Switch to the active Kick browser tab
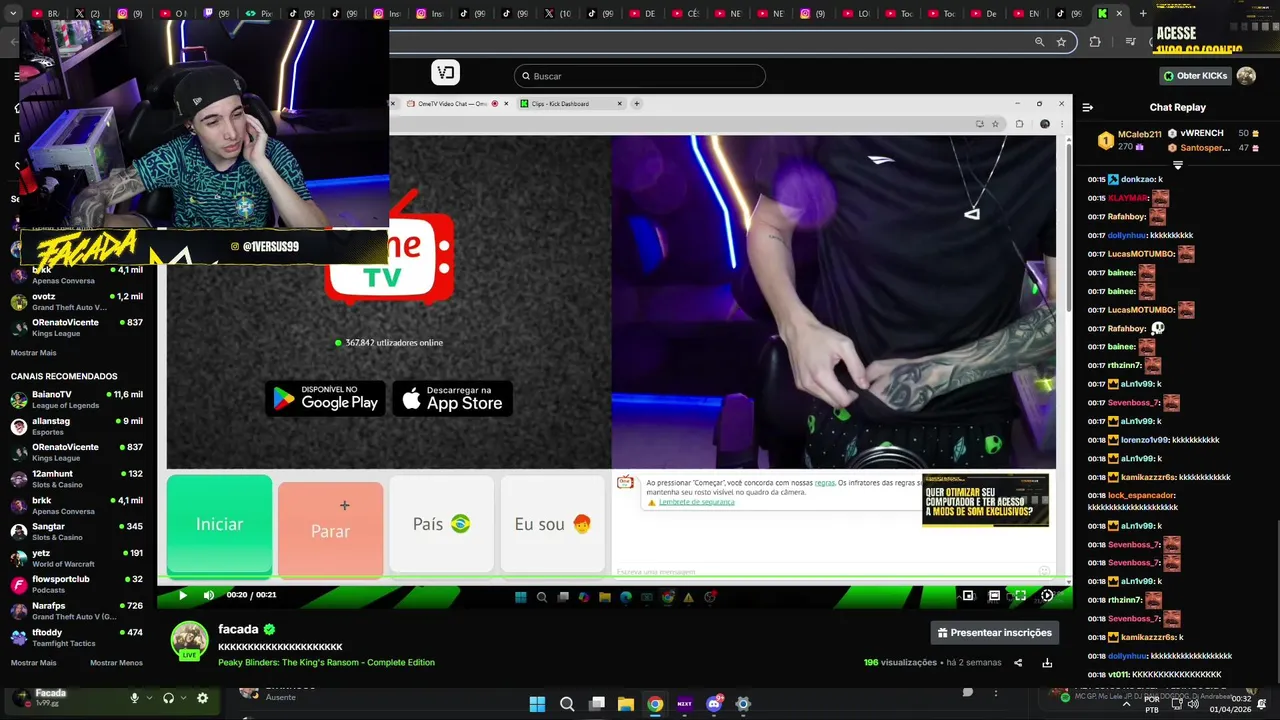Image resolution: width=1280 pixels, height=720 pixels. pos(1109,14)
